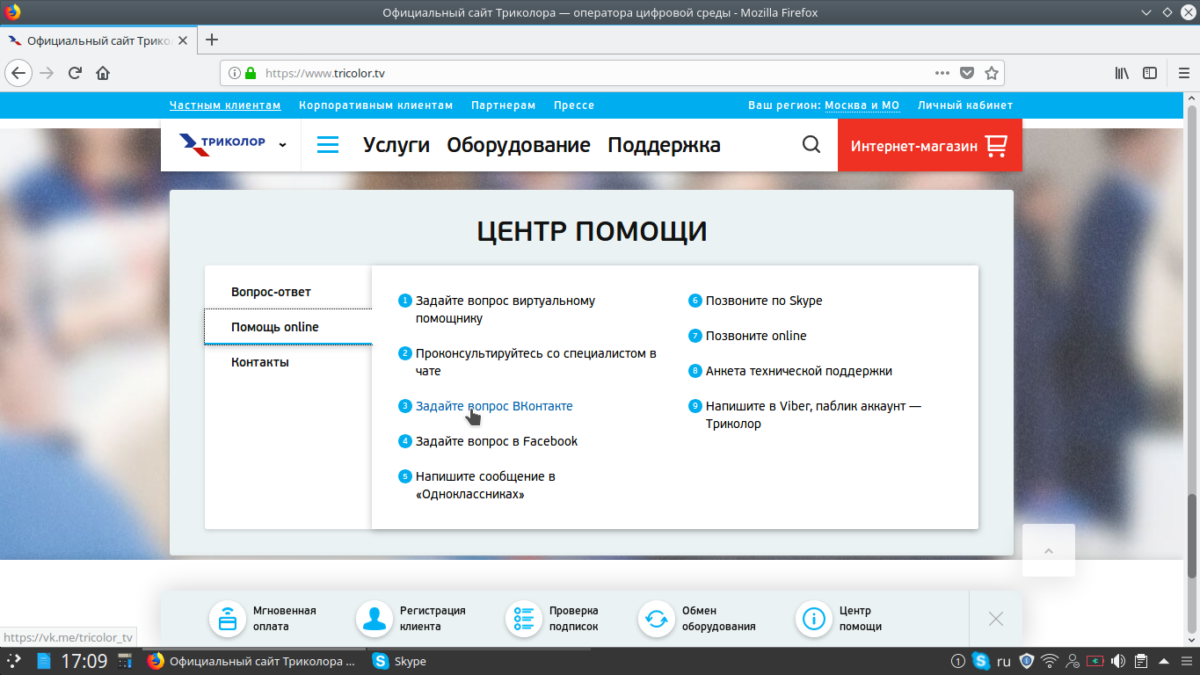This screenshot has width=1200, height=675.
Task: Switch to the Вопрос-ответ tab
Action: pyautogui.click(x=271, y=292)
